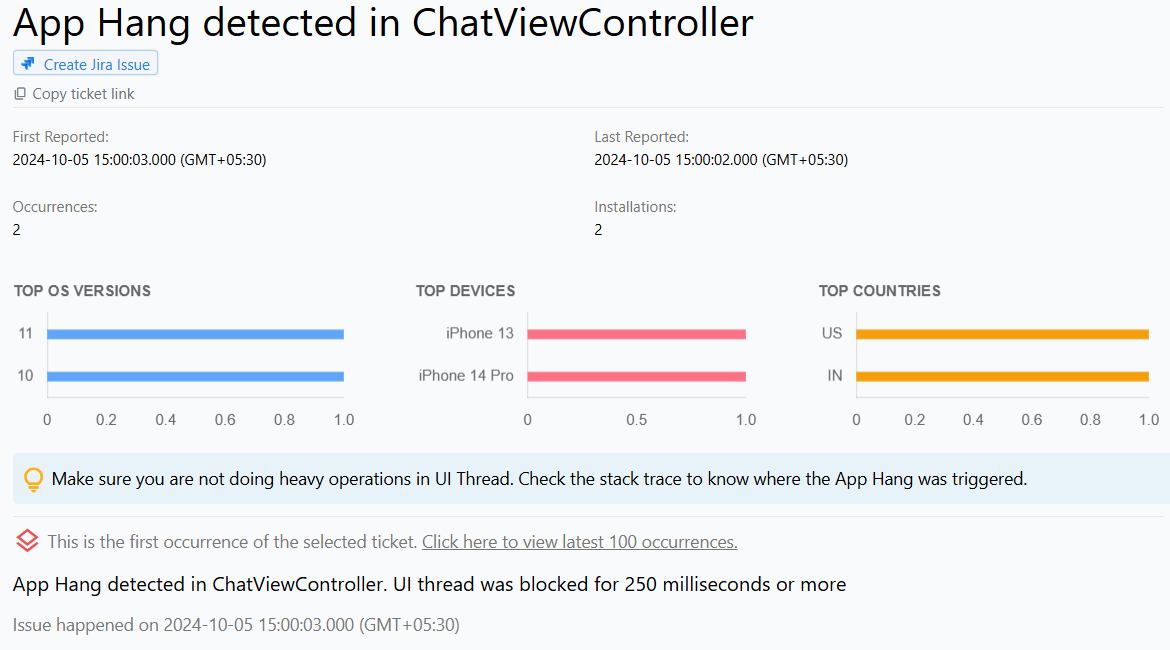This screenshot has height=650, width=1170.
Task: Copy ticket link text
Action: pos(83,94)
